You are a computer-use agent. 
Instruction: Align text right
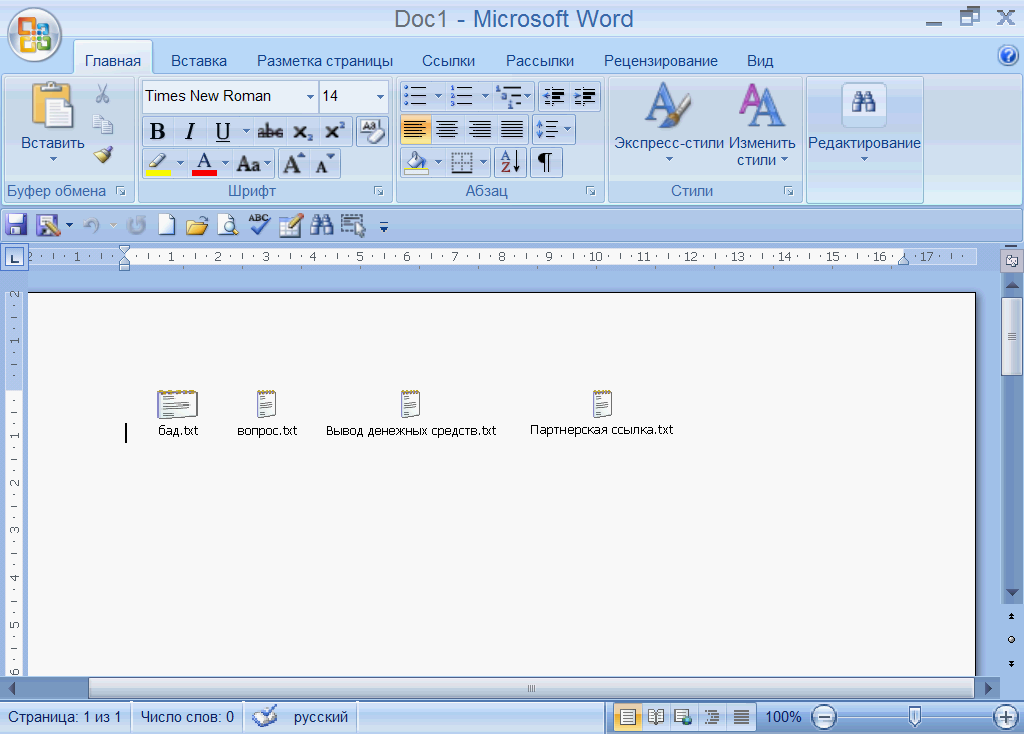pos(480,129)
